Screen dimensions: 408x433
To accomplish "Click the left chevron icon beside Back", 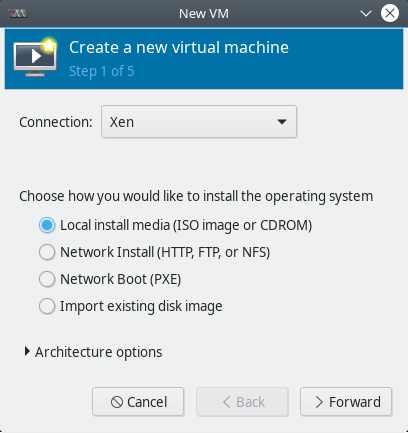I will [227, 402].
